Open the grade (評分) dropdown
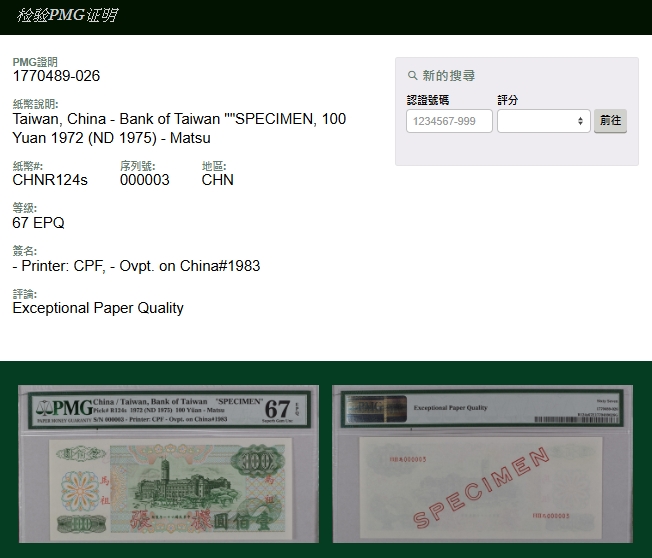Screen dimensions: 652x558 click(543, 121)
